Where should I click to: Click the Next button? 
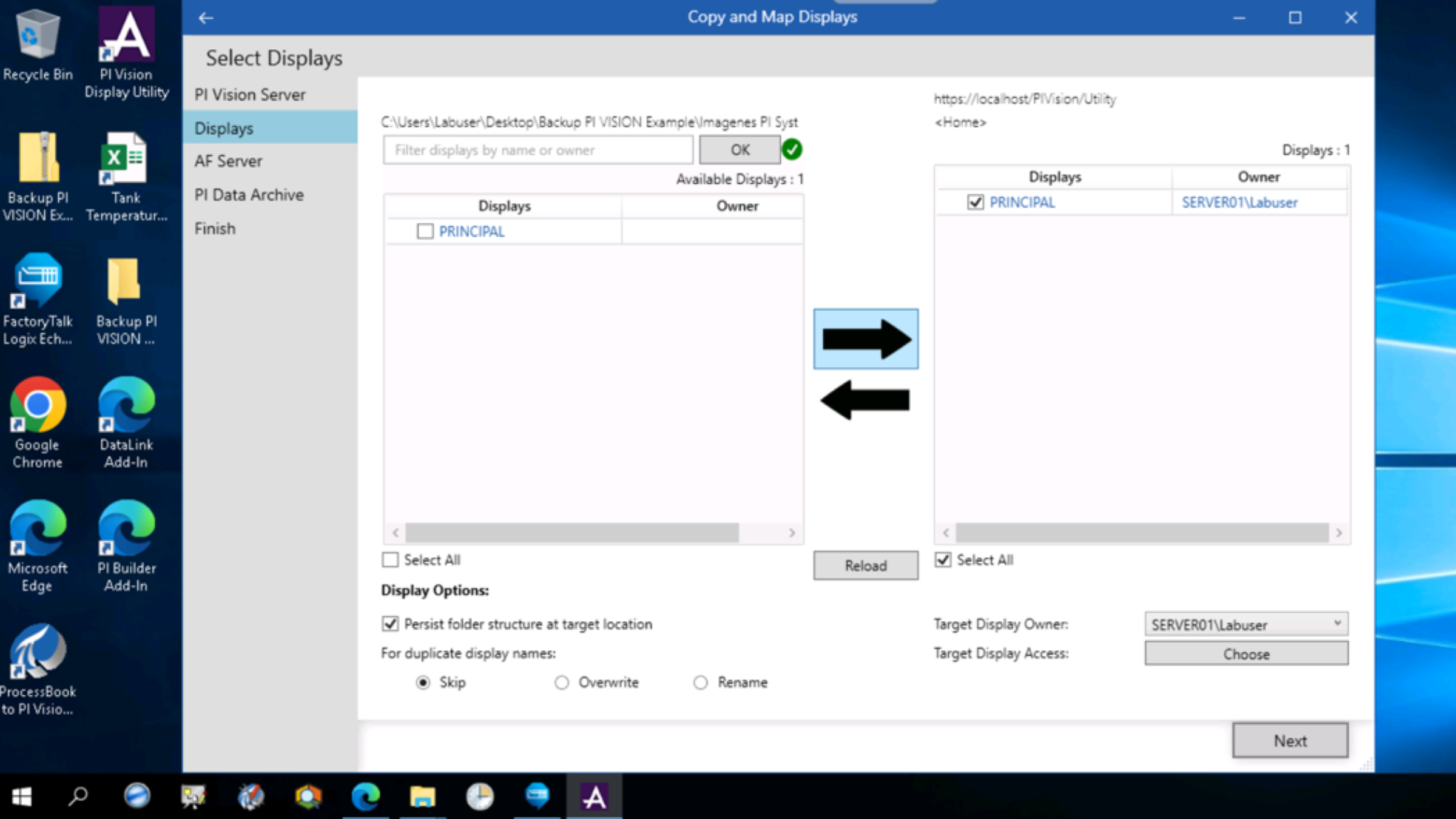tap(1290, 740)
